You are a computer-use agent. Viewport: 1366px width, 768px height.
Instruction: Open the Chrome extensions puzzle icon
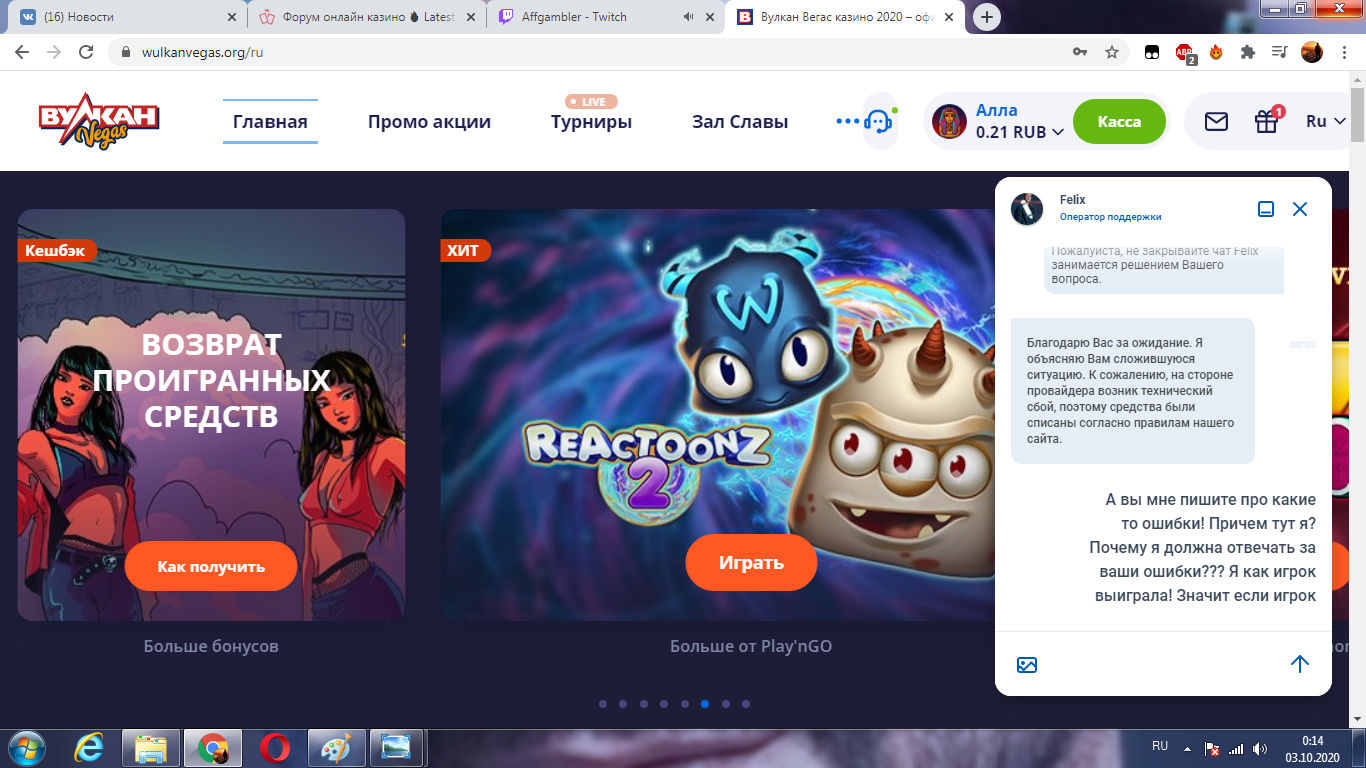(1247, 52)
